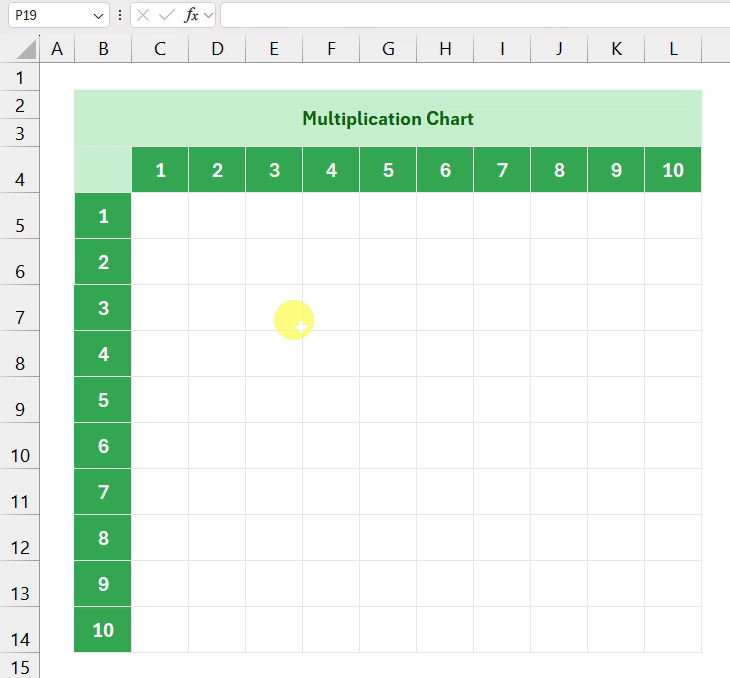730x678 pixels.
Task: Select column E header
Action: click(x=274, y=49)
